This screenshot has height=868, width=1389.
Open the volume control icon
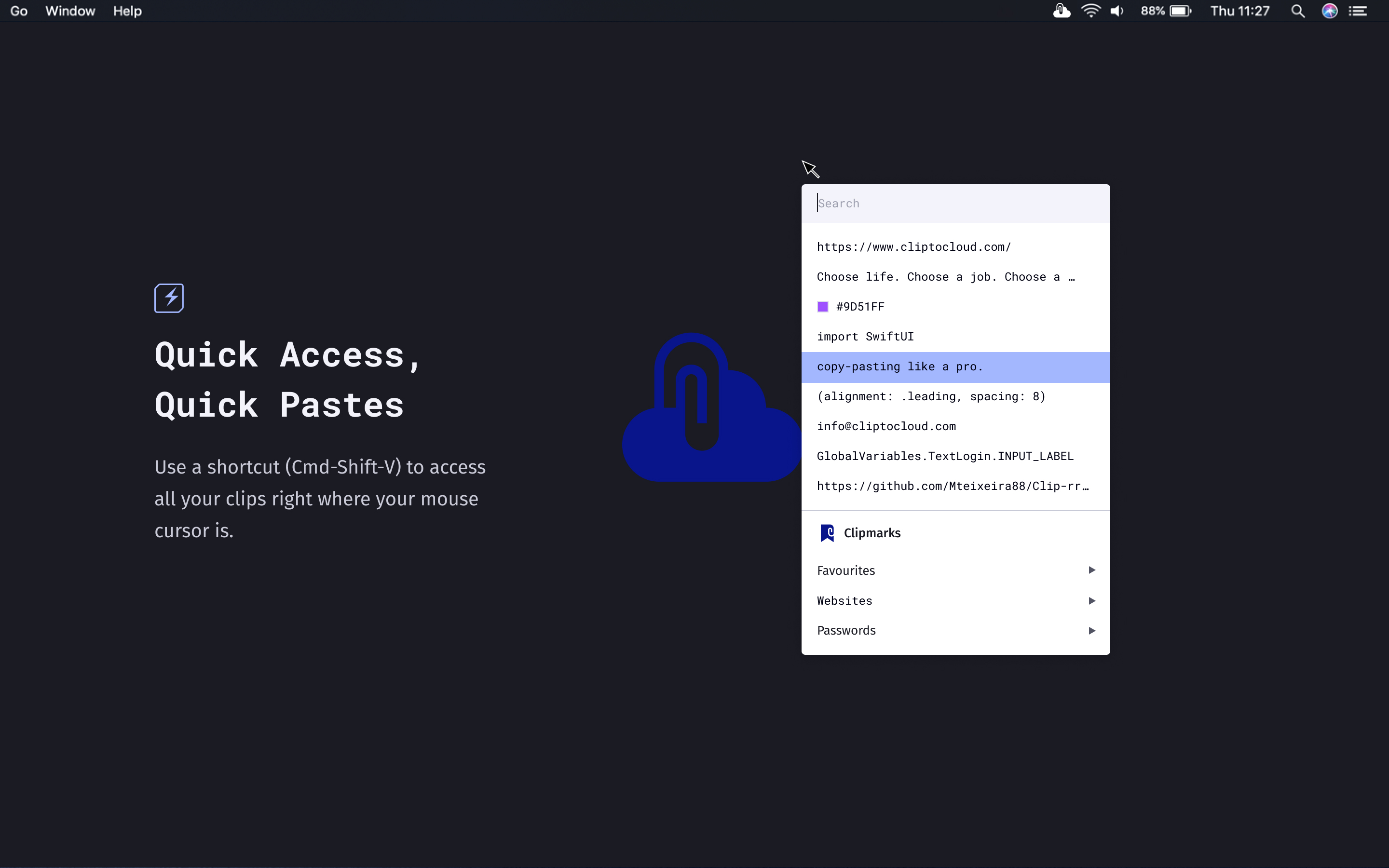click(1117, 11)
